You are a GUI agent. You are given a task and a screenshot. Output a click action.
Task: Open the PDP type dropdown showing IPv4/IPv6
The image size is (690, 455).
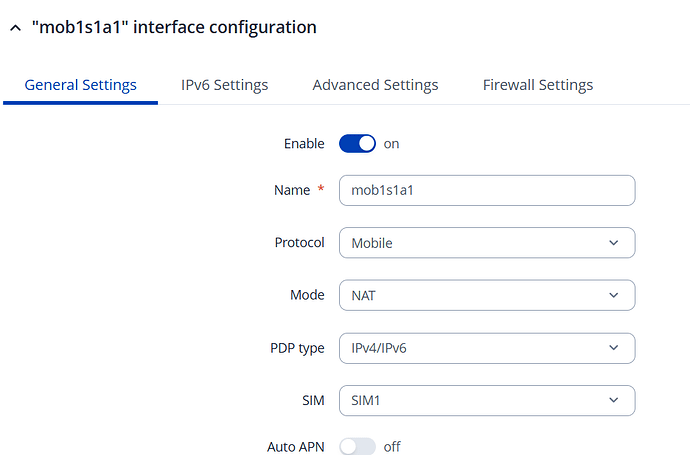click(486, 348)
